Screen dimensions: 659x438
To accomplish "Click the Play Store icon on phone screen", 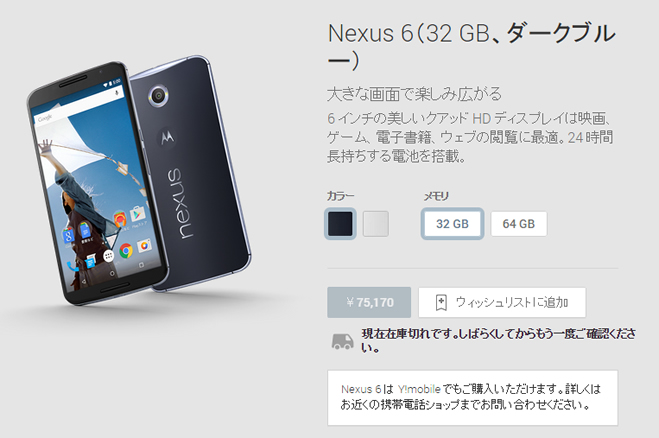I will [x=137, y=214].
